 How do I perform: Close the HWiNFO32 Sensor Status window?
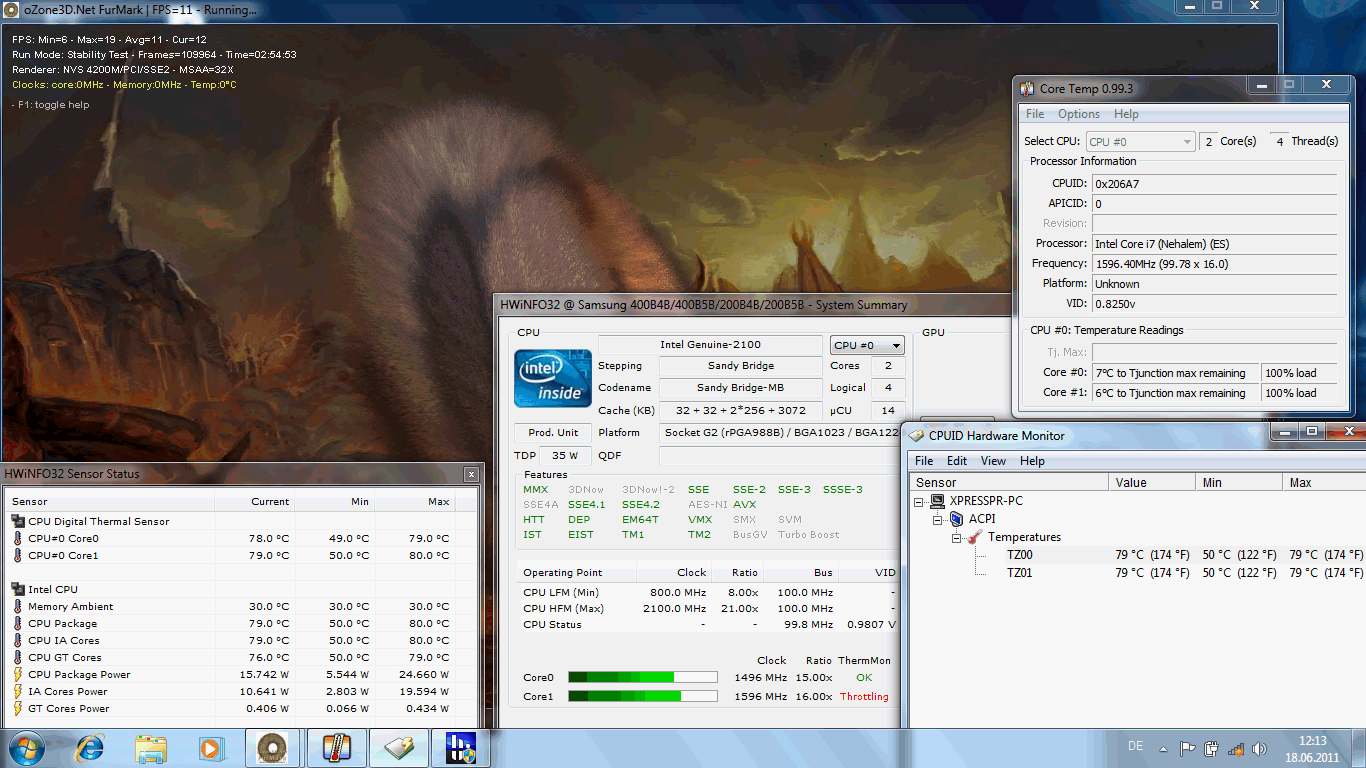tap(470, 474)
